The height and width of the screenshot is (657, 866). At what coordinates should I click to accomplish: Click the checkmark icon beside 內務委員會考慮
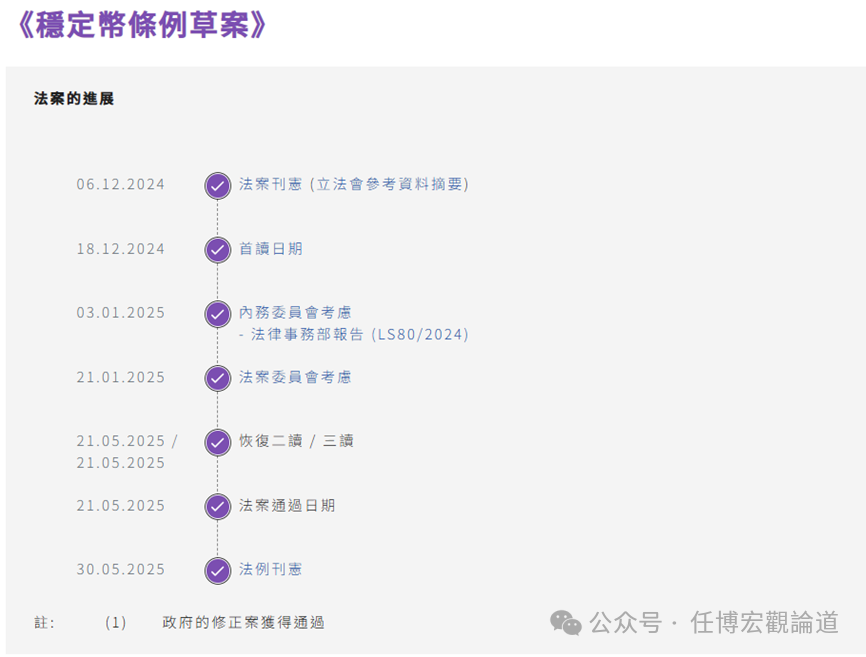coord(217,313)
